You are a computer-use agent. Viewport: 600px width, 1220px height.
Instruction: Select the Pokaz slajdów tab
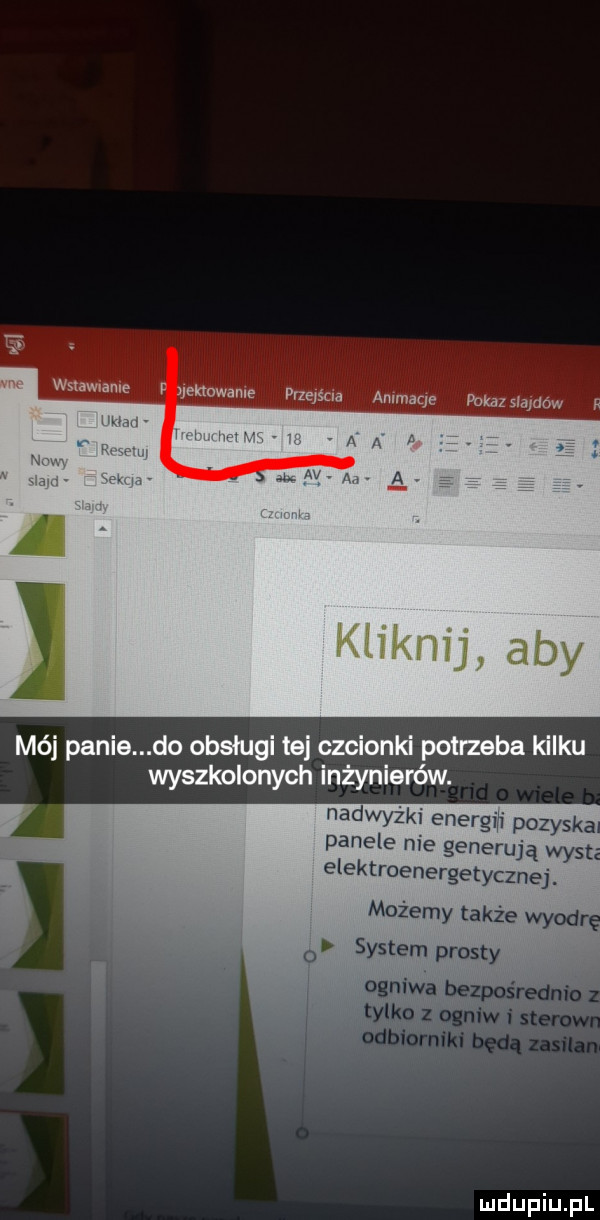click(514, 403)
